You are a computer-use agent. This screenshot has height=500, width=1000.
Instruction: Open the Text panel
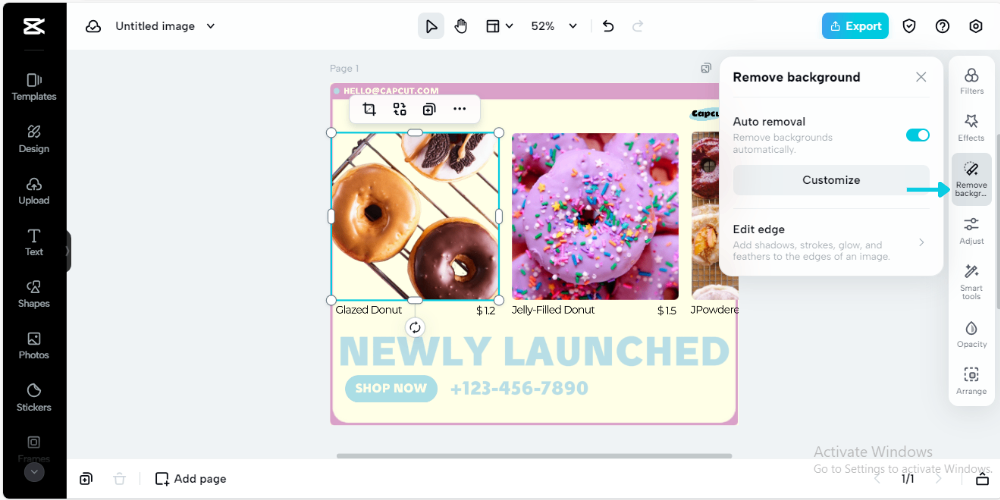34,242
